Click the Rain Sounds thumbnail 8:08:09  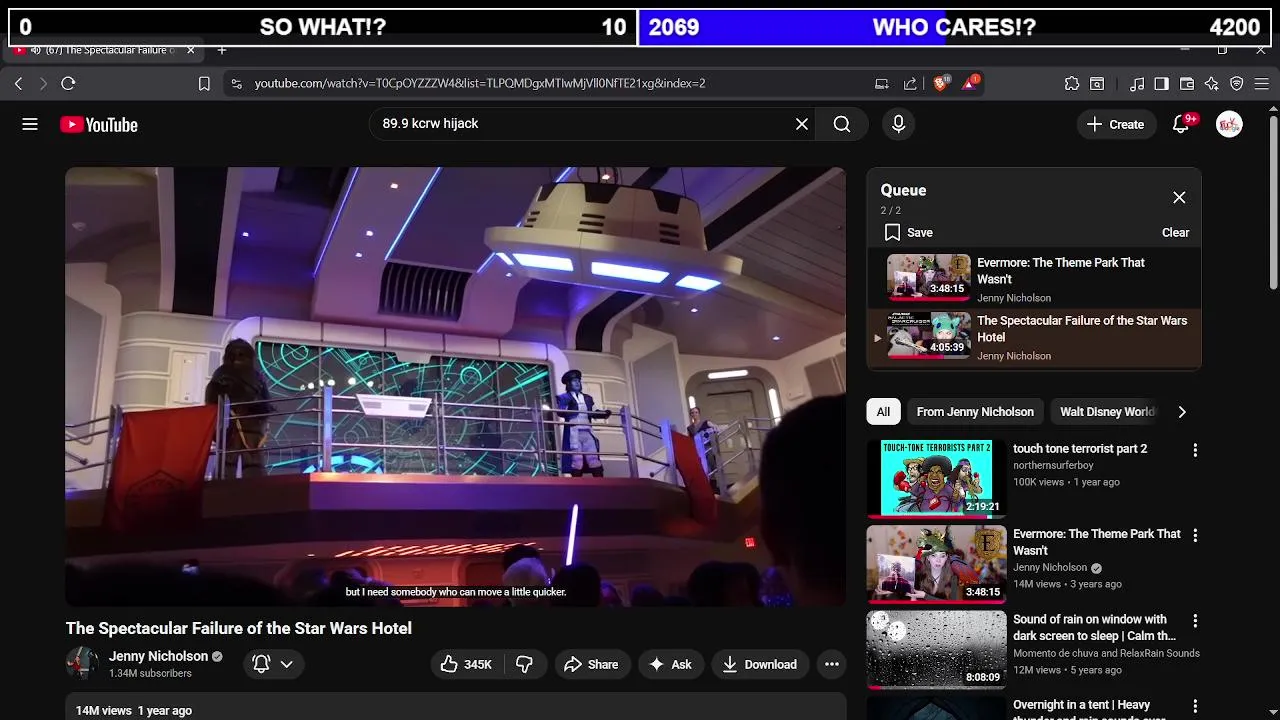pyautogui.click(x=936, y=650)
